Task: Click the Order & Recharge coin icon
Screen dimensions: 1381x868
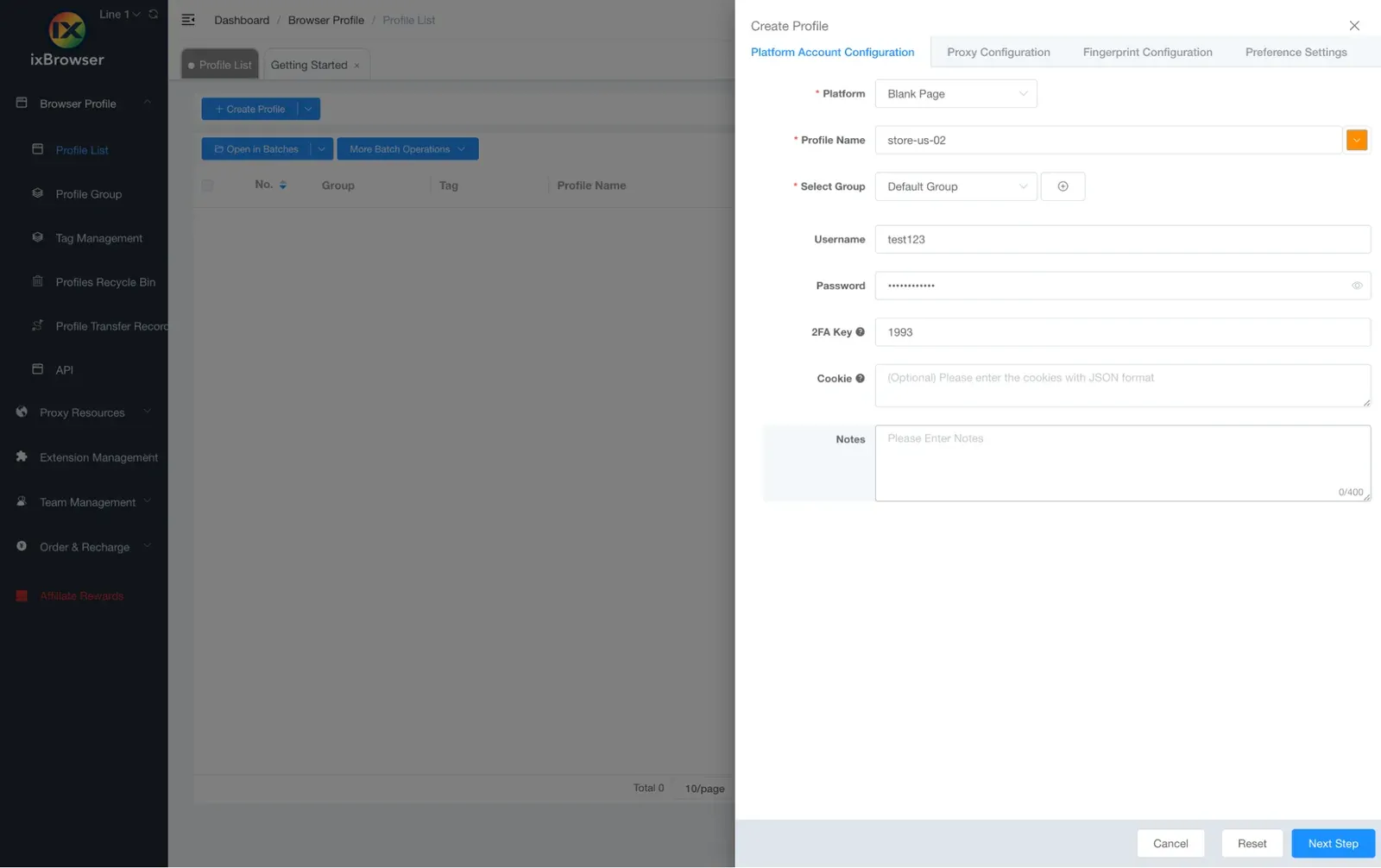Action: (x=22, y=546)
